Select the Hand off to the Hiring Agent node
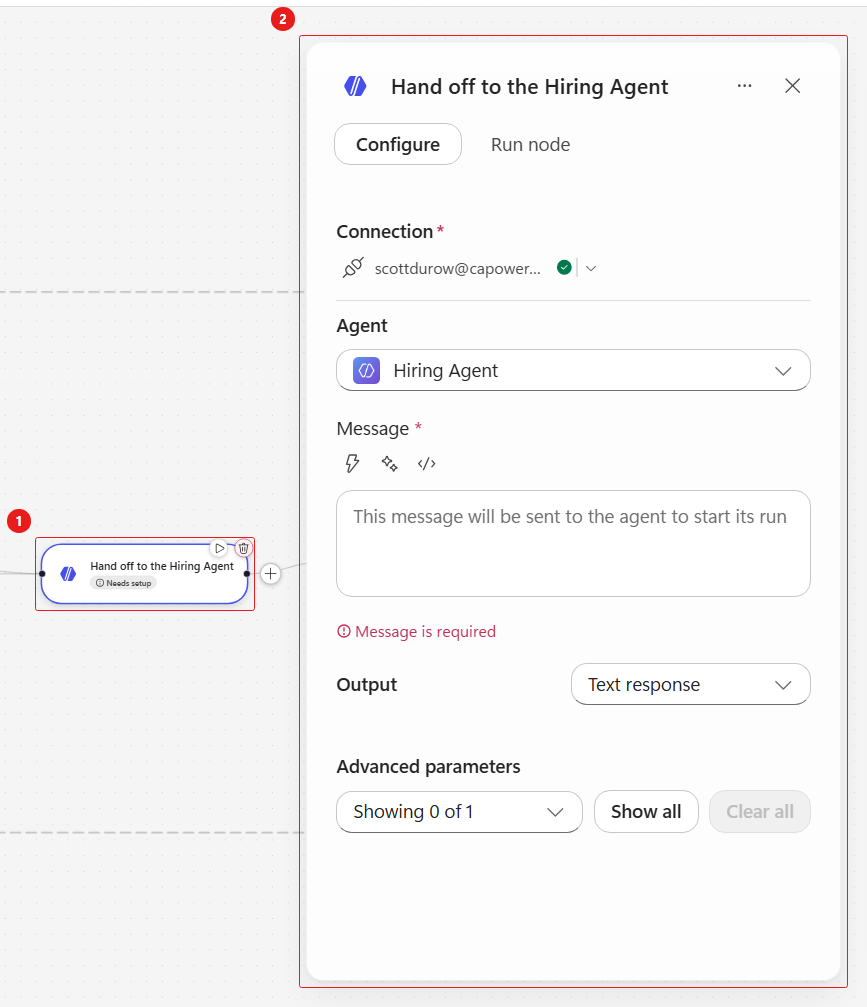 [x=144, y=574]
